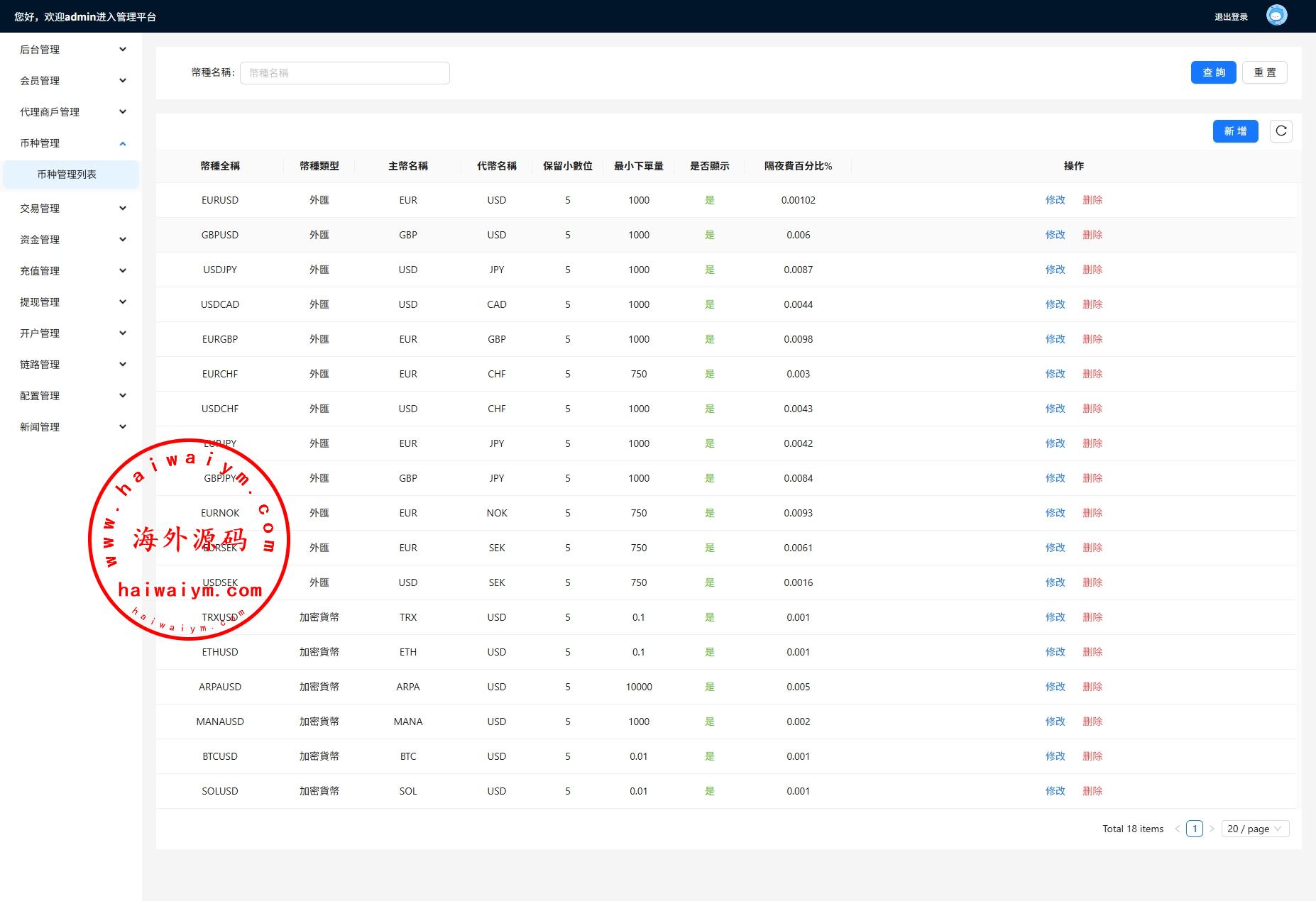Select 币种管理列表 submenu item

click(67, 175)
